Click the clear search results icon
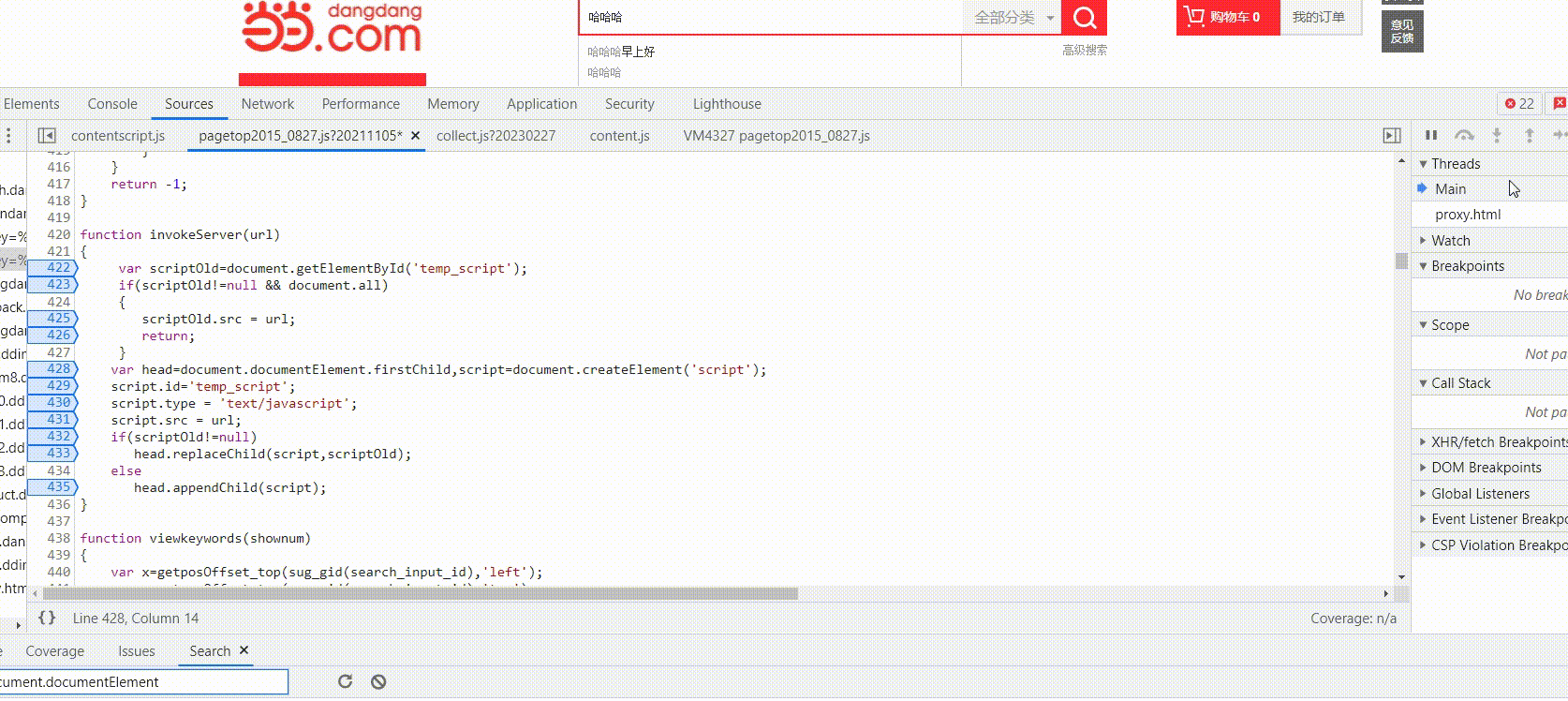The height and width of the screenshot is (701, 1568). [378, 682]
